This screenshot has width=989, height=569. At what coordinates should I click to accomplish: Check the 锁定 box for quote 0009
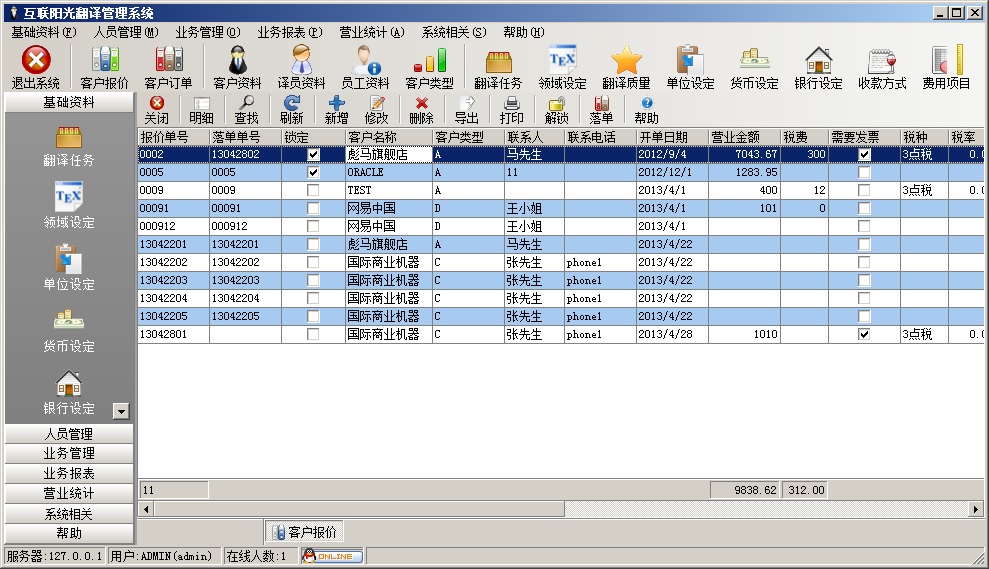pyautogui.click(x=314, y=191)
